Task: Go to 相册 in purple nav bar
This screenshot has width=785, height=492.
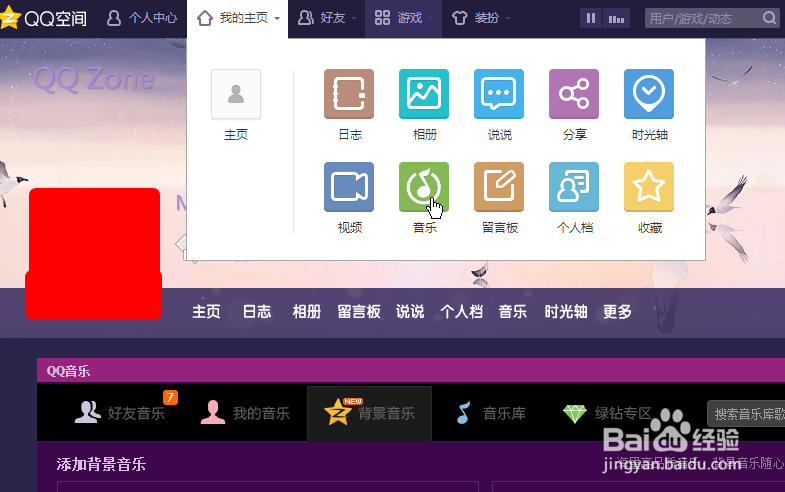Action: coord(306,312)
